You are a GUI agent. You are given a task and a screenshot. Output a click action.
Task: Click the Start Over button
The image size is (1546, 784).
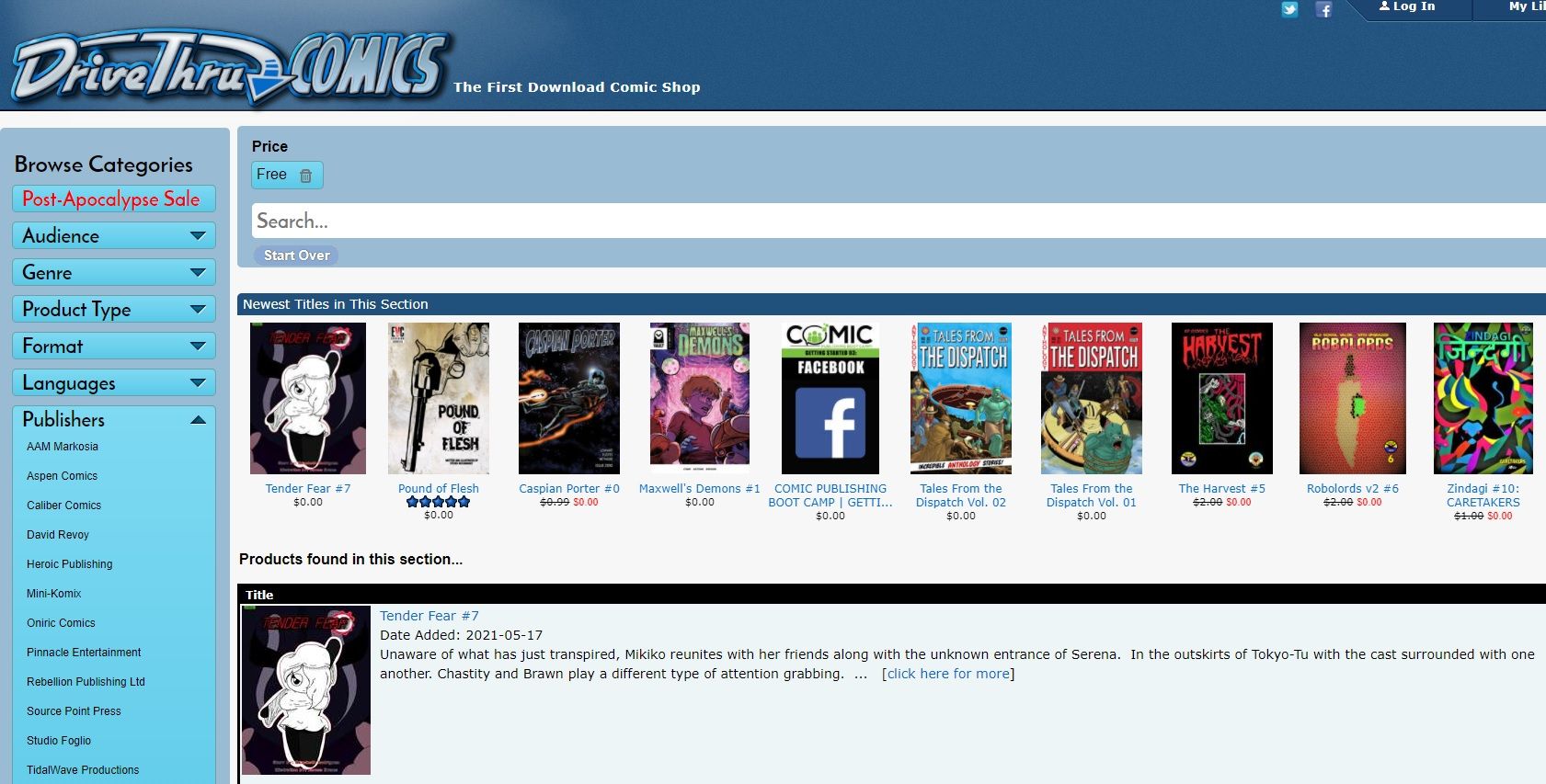[296, 256]
